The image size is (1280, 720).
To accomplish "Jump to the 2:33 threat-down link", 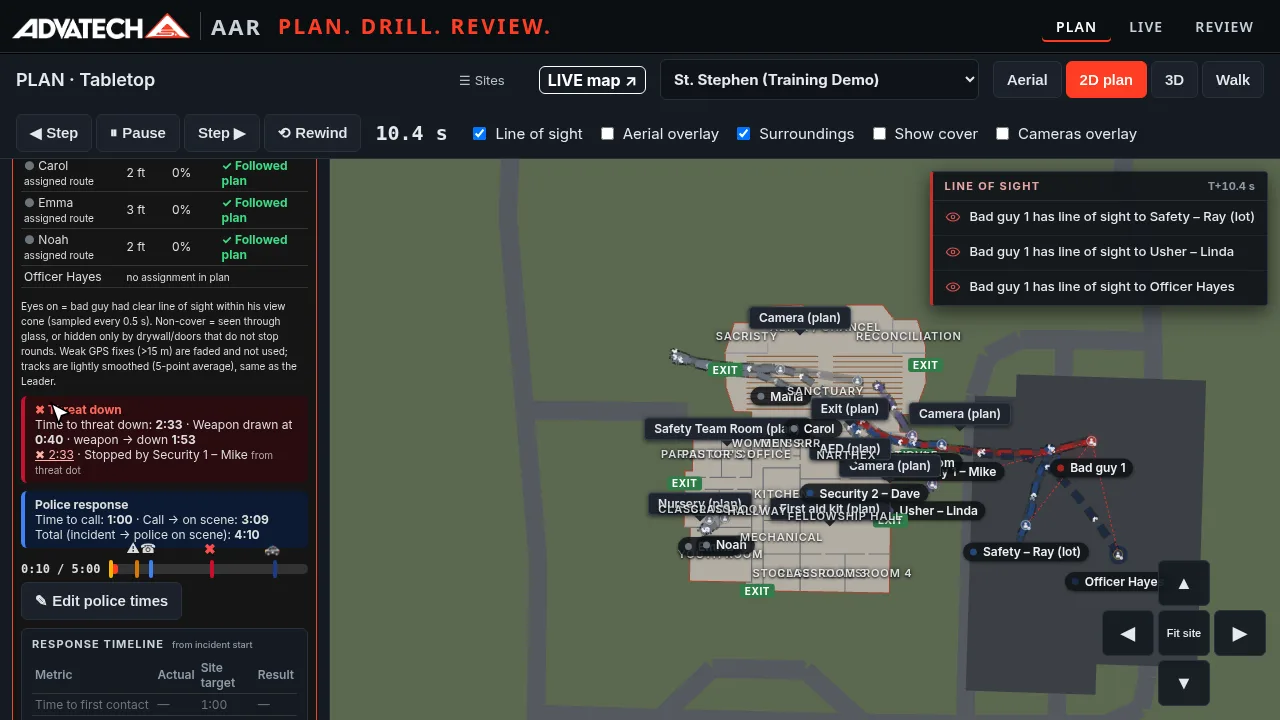I will [x=54, y=455].
